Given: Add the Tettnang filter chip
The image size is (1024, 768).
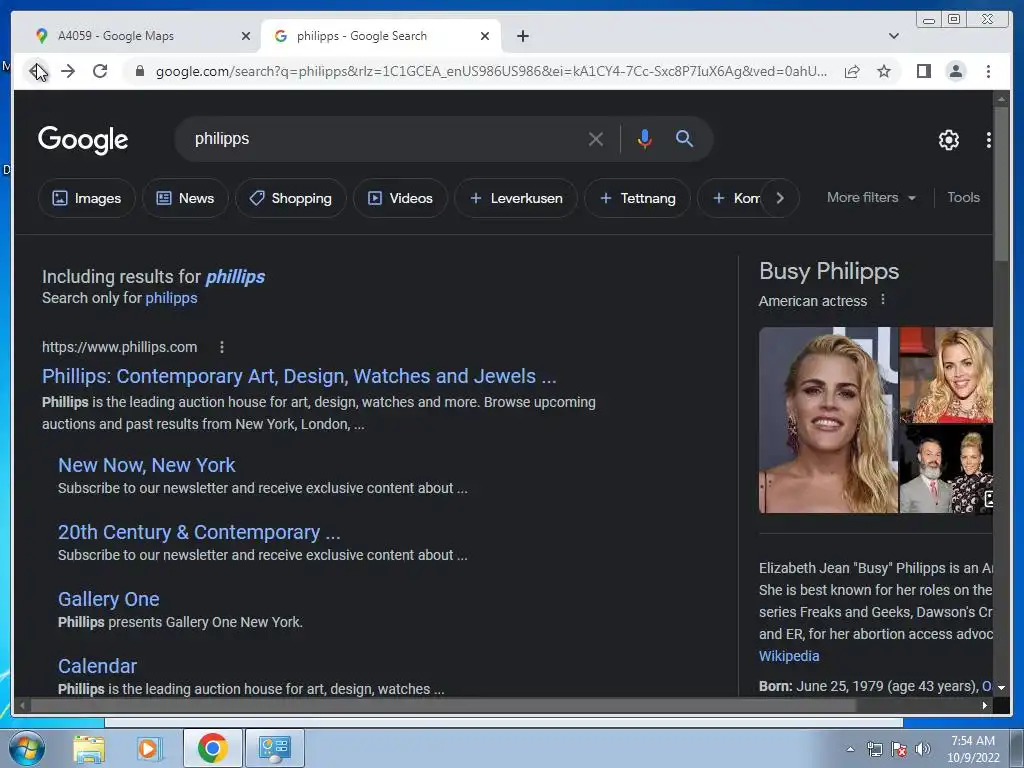Looking at the screenshot, I should click(x=637, y=198).
